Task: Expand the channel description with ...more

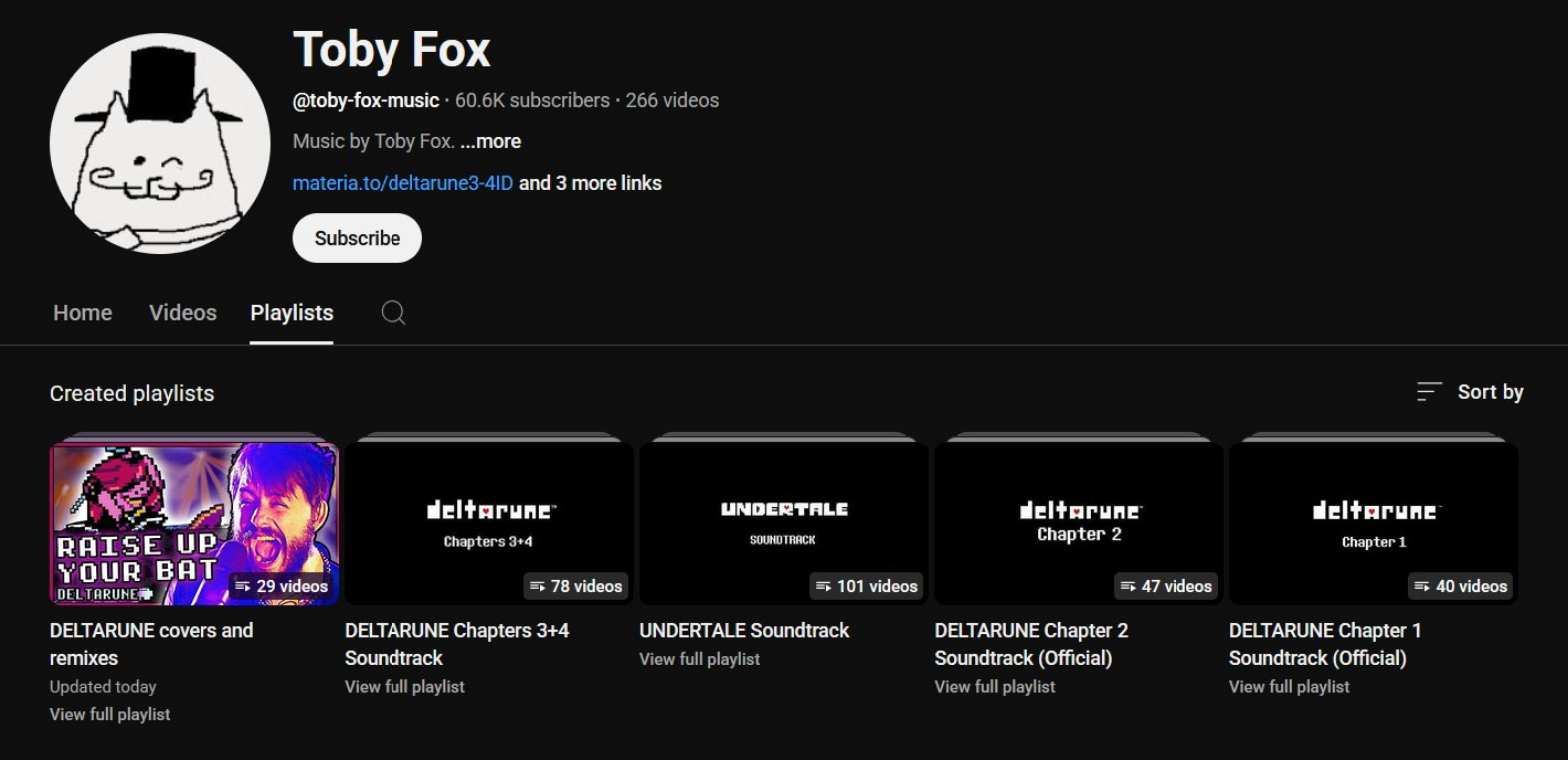Action: (491, 141)
